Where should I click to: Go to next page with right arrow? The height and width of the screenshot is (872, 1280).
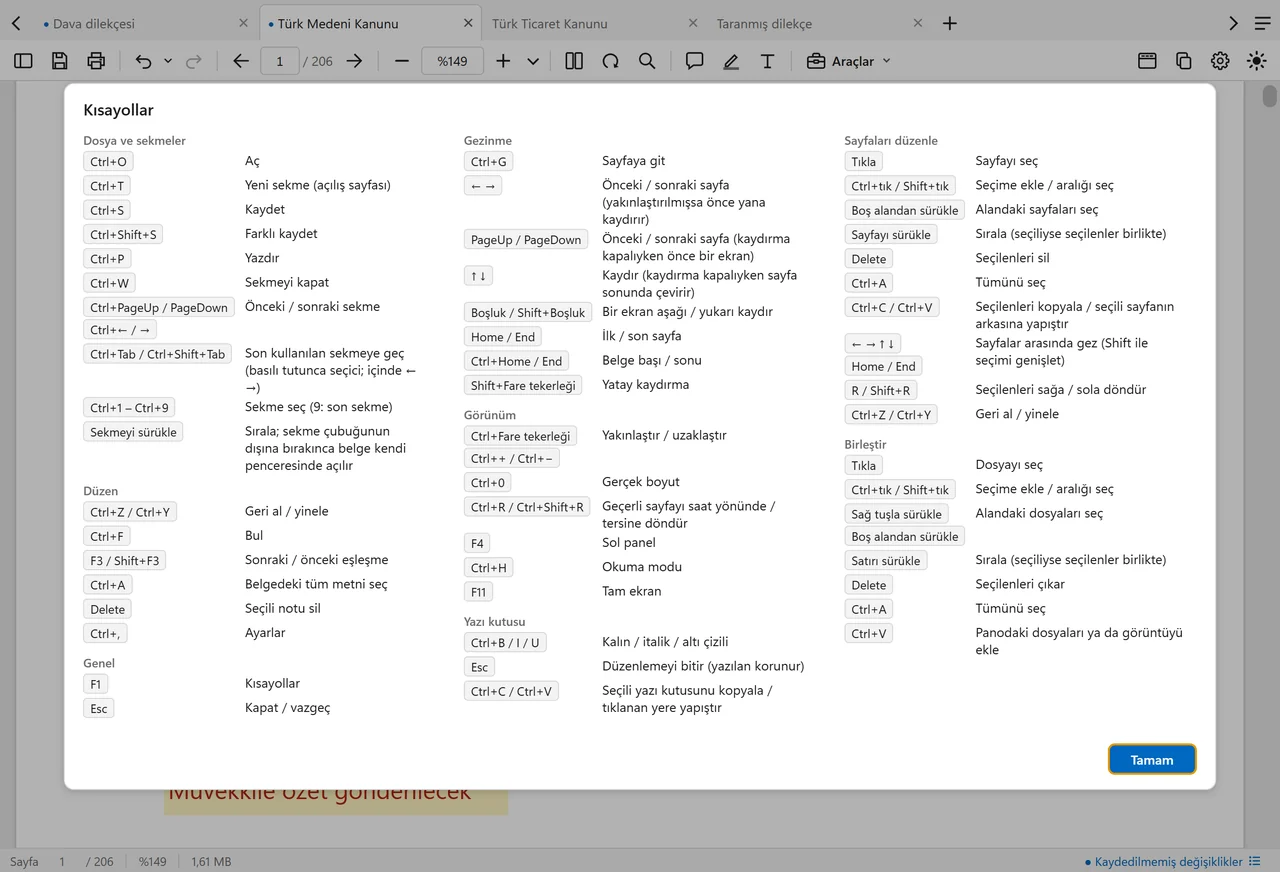[x=354, y=61]
